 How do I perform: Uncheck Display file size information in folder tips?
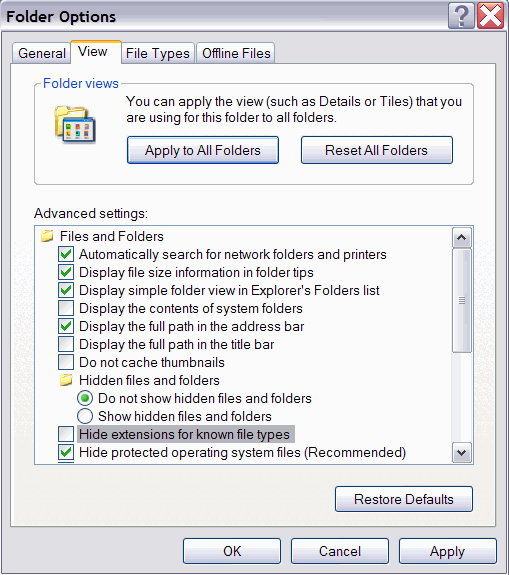(66, 272)
